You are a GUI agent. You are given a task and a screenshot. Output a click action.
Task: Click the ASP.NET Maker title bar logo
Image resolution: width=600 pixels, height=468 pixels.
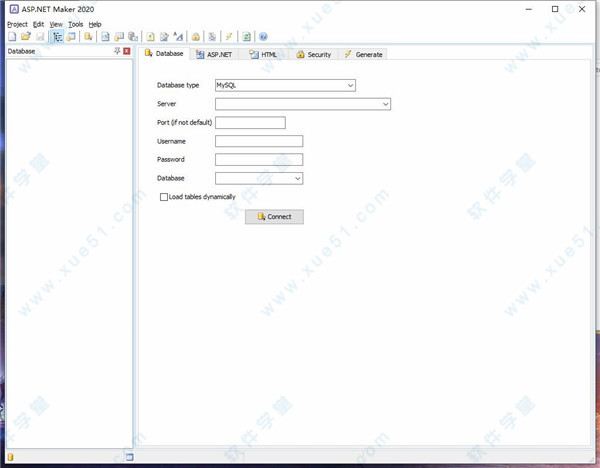(x=14, y=9)
